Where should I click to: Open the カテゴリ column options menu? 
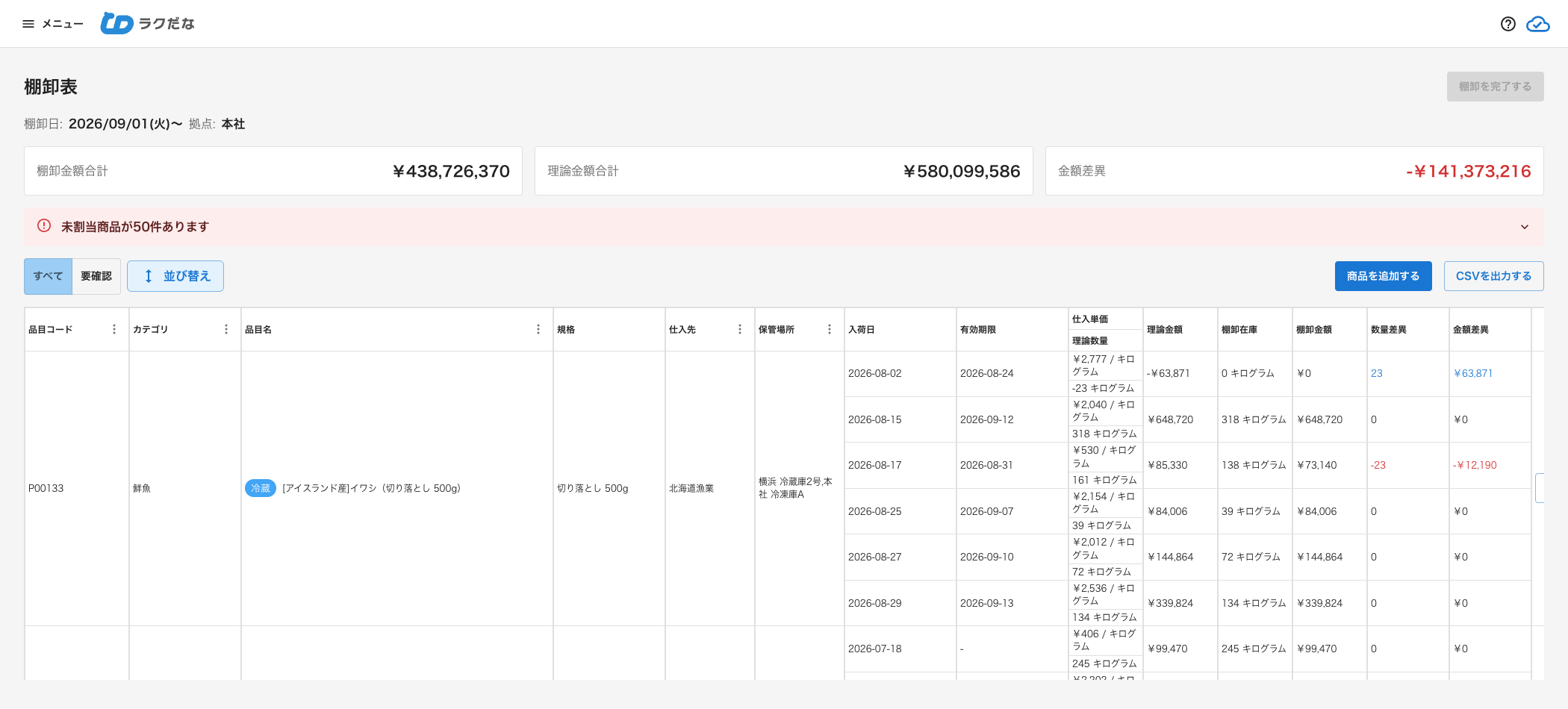pos(226,329)
